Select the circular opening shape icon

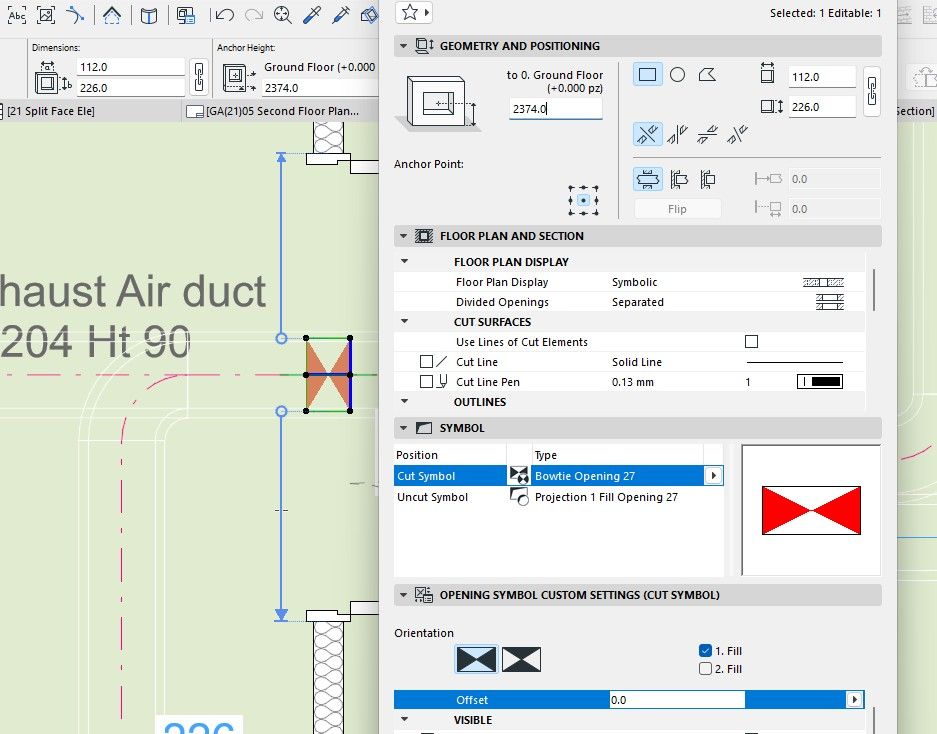(x=677, y=75)
